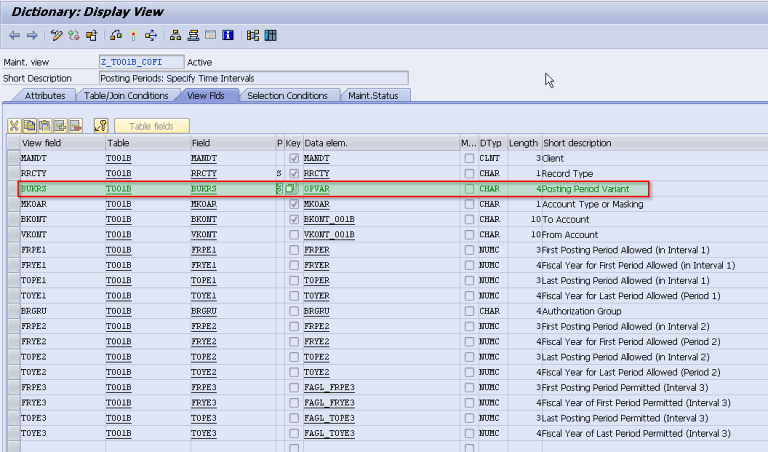
Task: Toggle the Key checkbox for MANDT row
Action: 293,158
